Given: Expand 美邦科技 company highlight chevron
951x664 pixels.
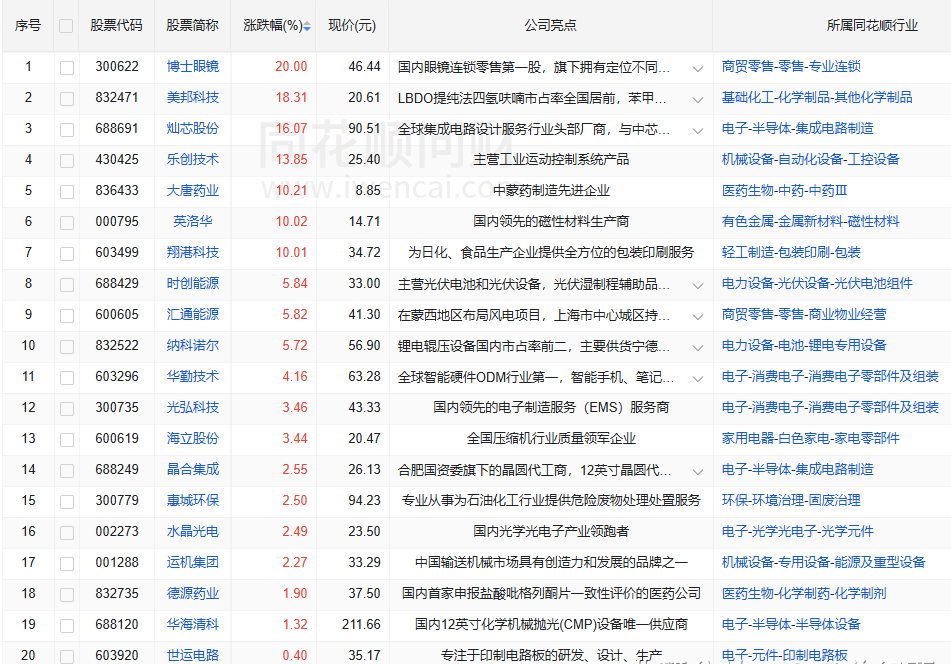Looking at the screenshot, I should pyautogui.click(x=697, y=99).
